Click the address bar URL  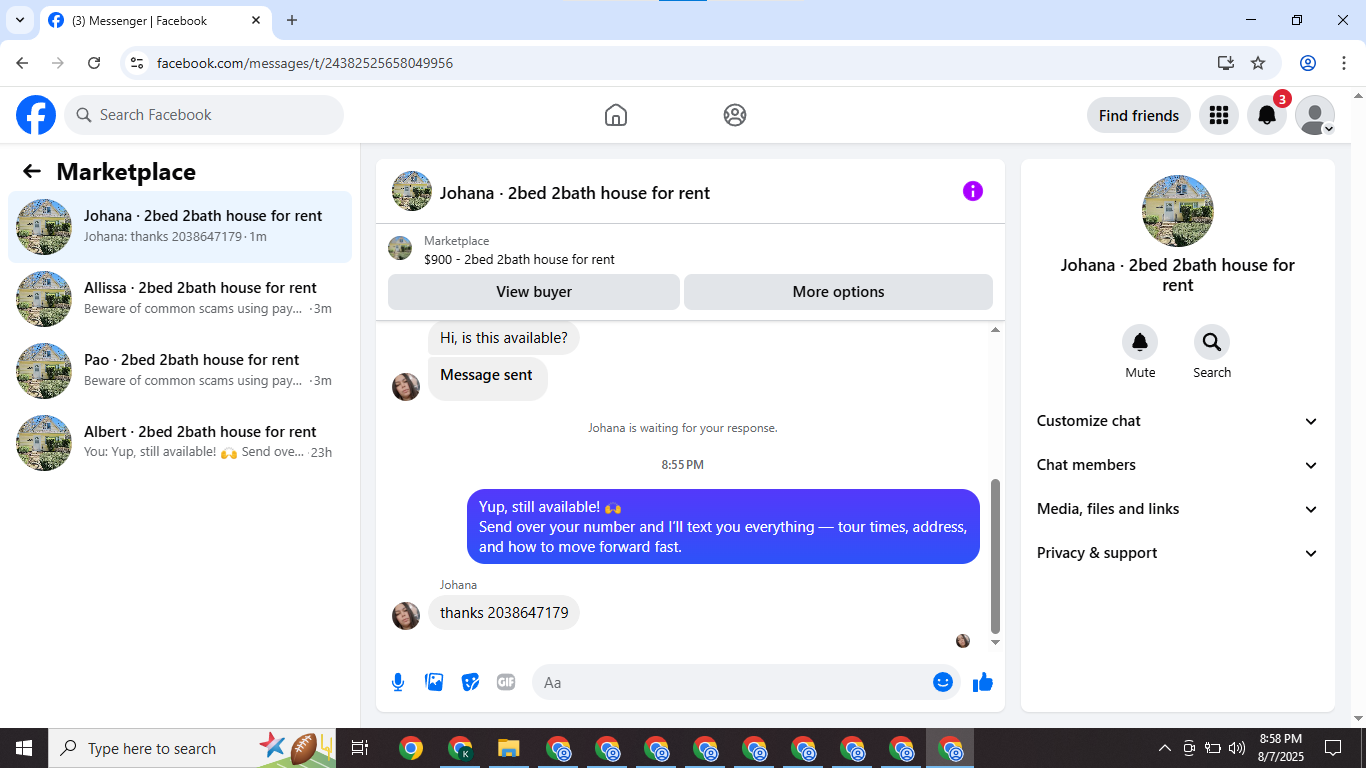[305, 63]
